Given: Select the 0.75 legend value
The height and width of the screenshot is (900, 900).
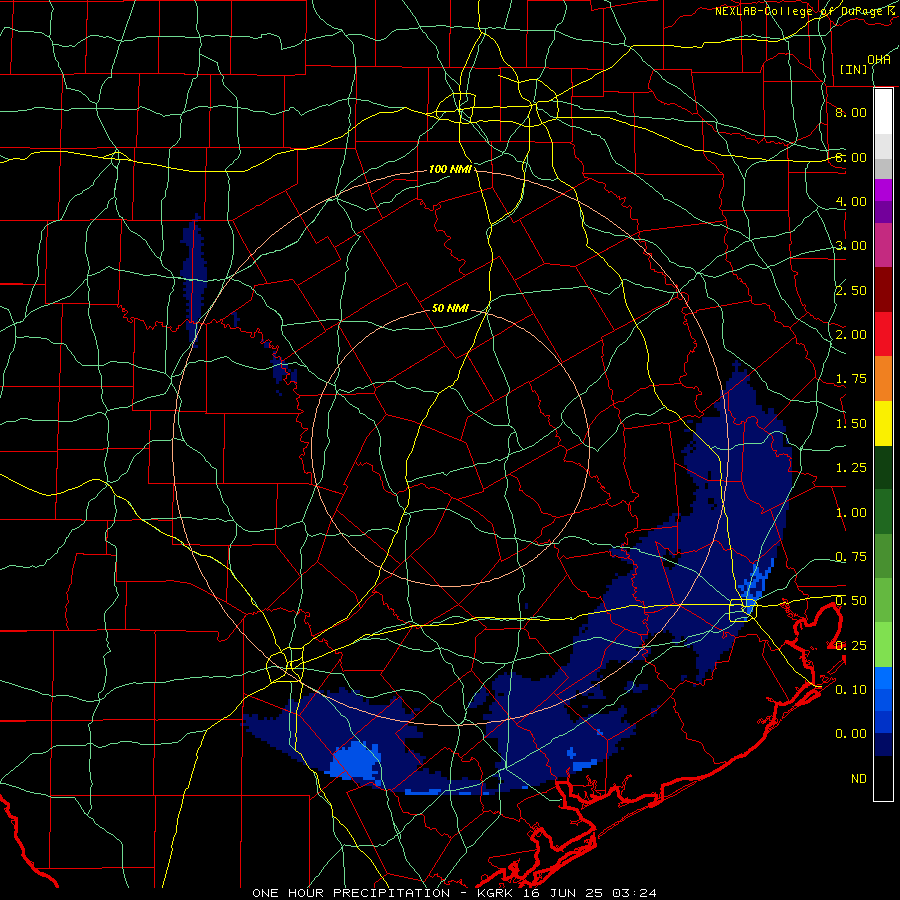Looking at the screenshot, I should [x=851, y=557].
